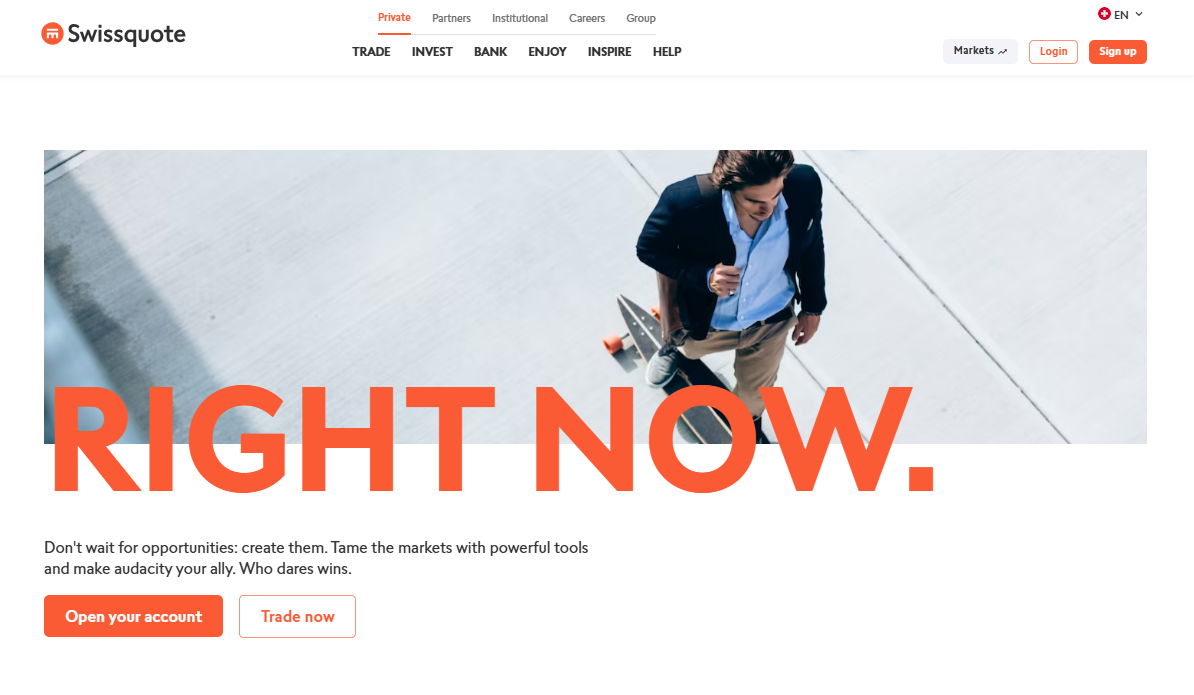Open the TRADE menu

pyautogui.click(x=371, y=52)
